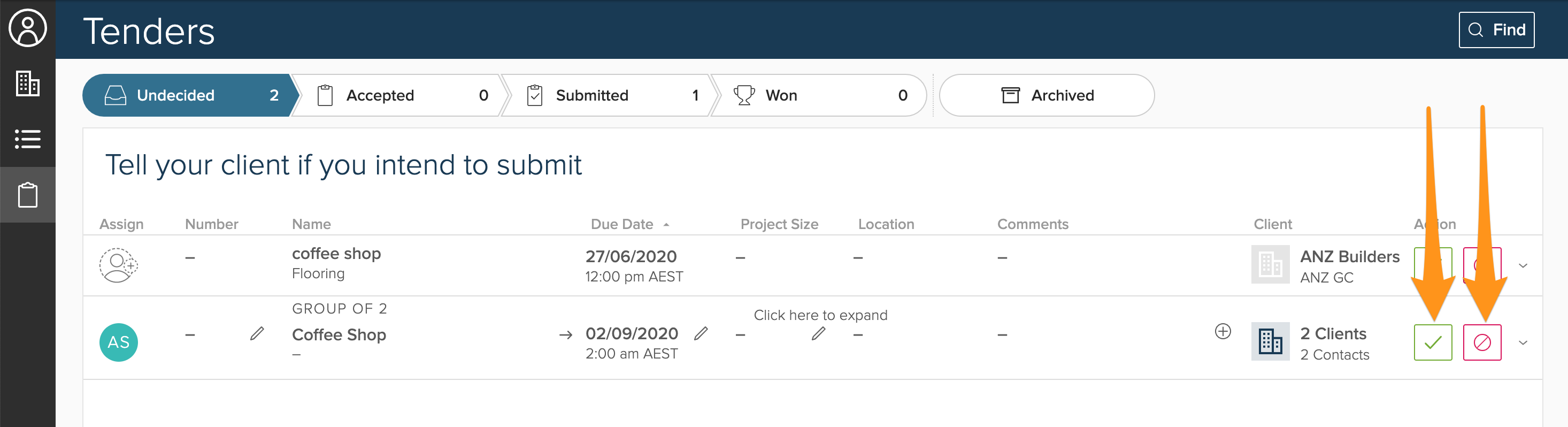Edit the 02/09/2020 due date with the pencil icon
Screen dimensions: 1568x427
701,333
